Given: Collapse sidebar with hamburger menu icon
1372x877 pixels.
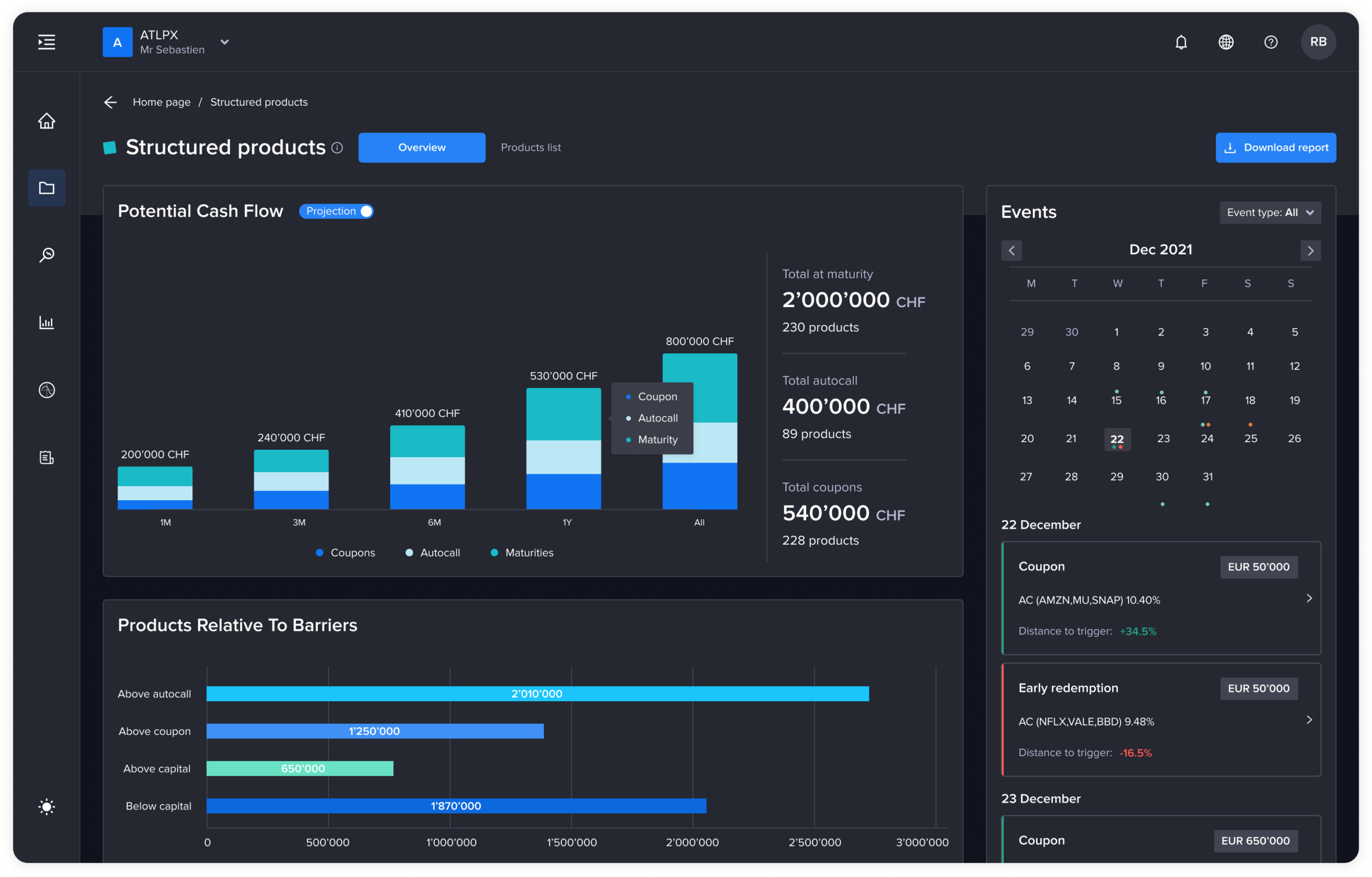Looking at the screenshot, I should tap(47, 42).
